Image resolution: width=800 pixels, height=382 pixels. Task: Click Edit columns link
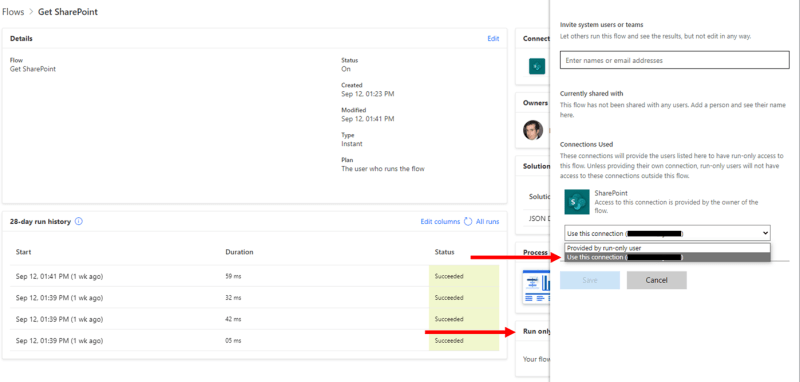pos(440,222)
